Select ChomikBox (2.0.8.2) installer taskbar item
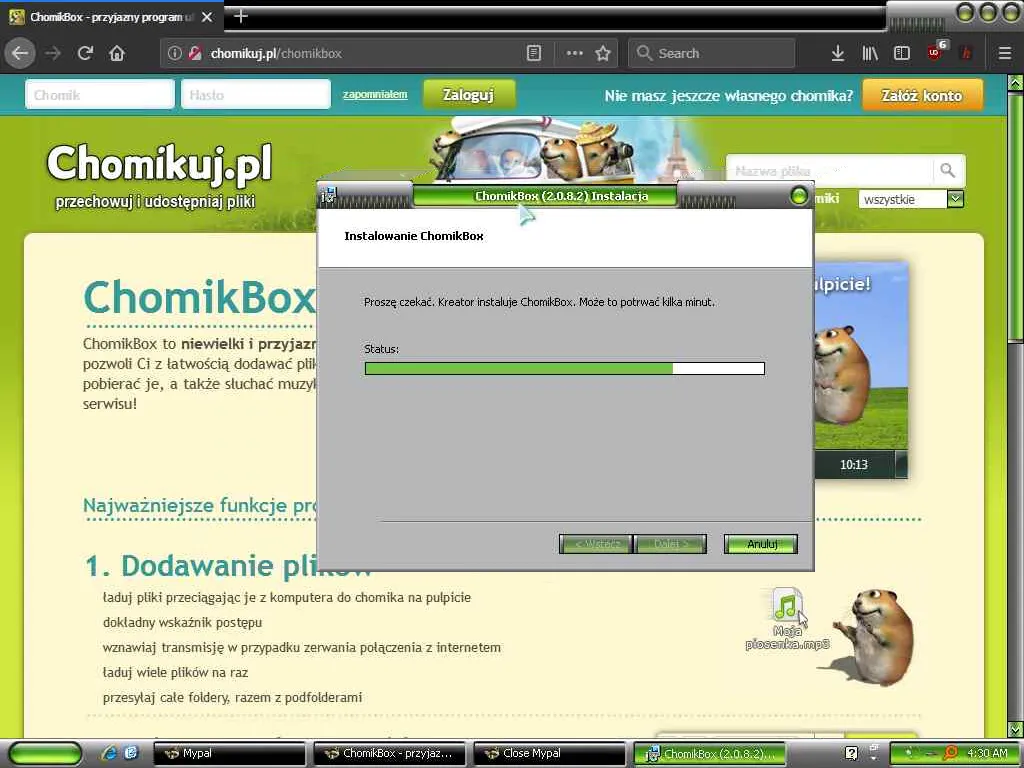This screenshot has height=768, width=1024. point(709,754)
